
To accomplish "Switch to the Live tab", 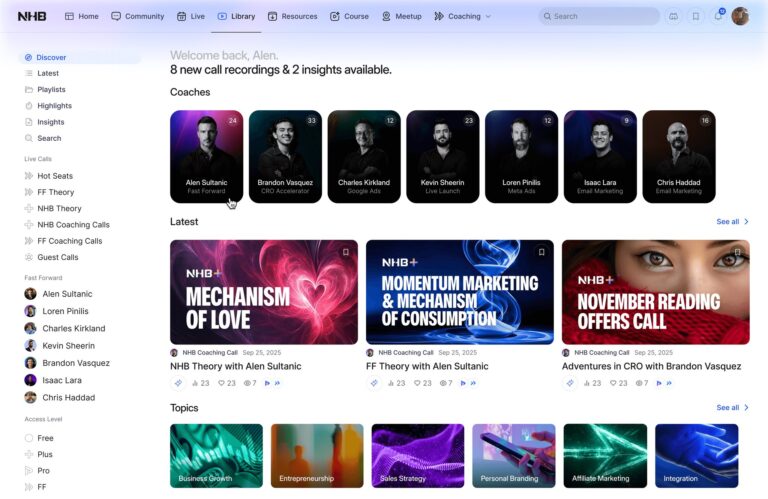I will (191, 16).
